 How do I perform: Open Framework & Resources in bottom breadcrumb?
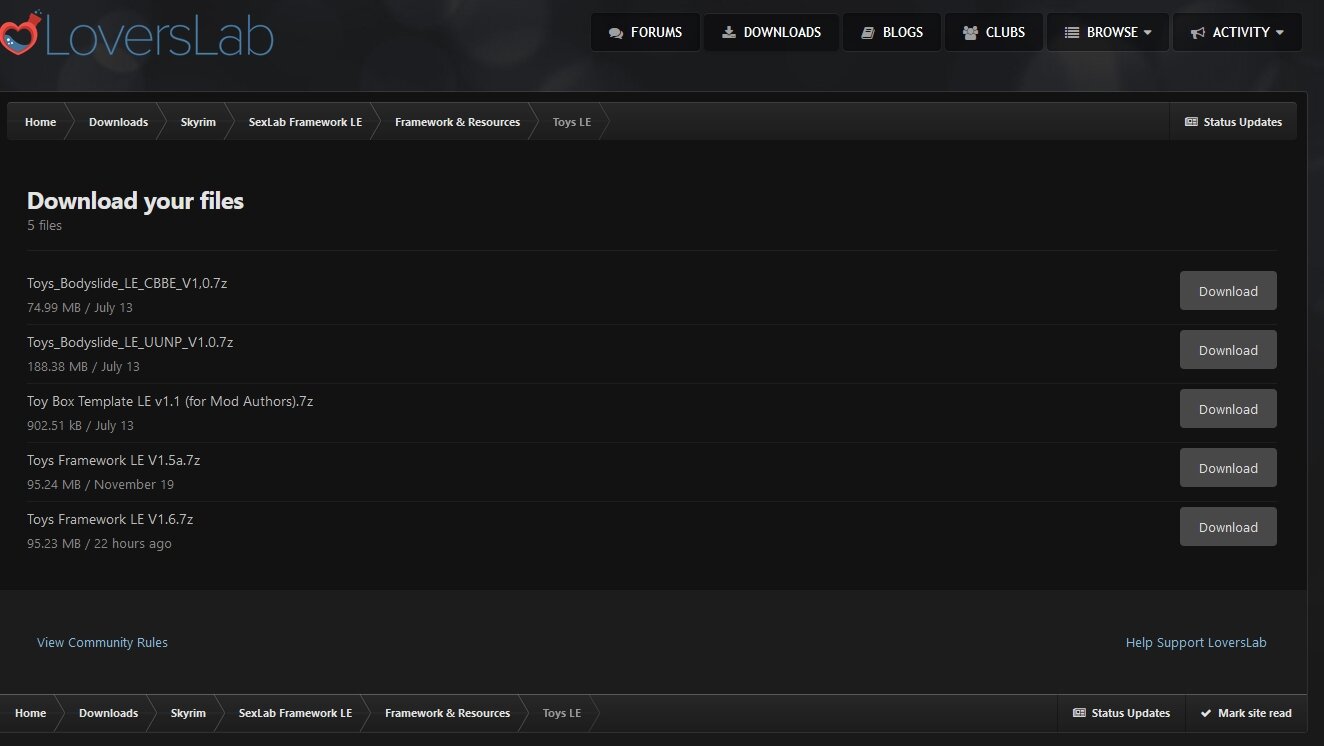pyautogui.click(x=447, y=713)
